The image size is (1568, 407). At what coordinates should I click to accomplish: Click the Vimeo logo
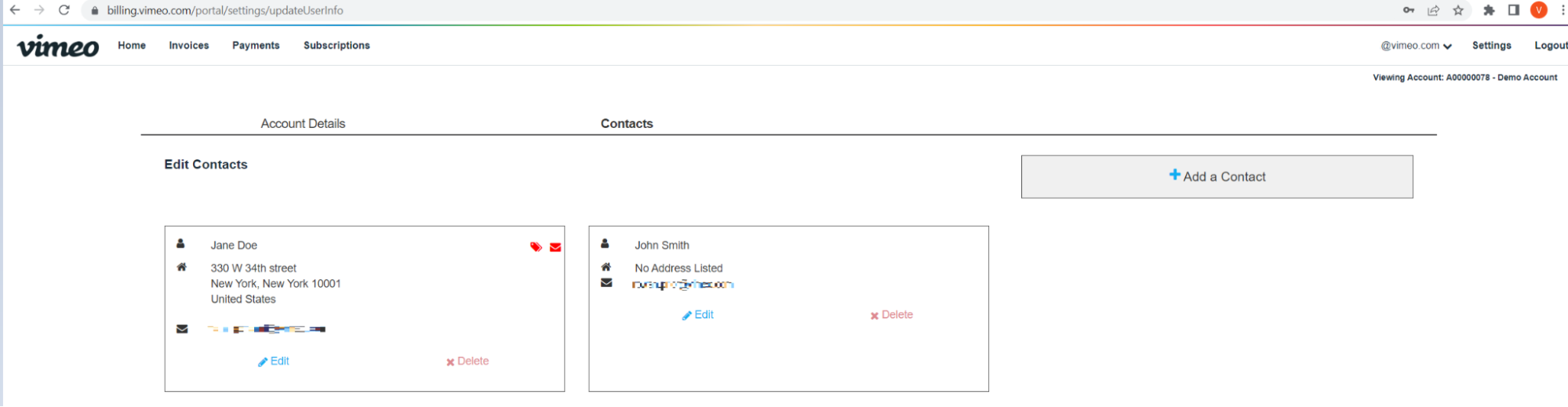tap(58, 46)
